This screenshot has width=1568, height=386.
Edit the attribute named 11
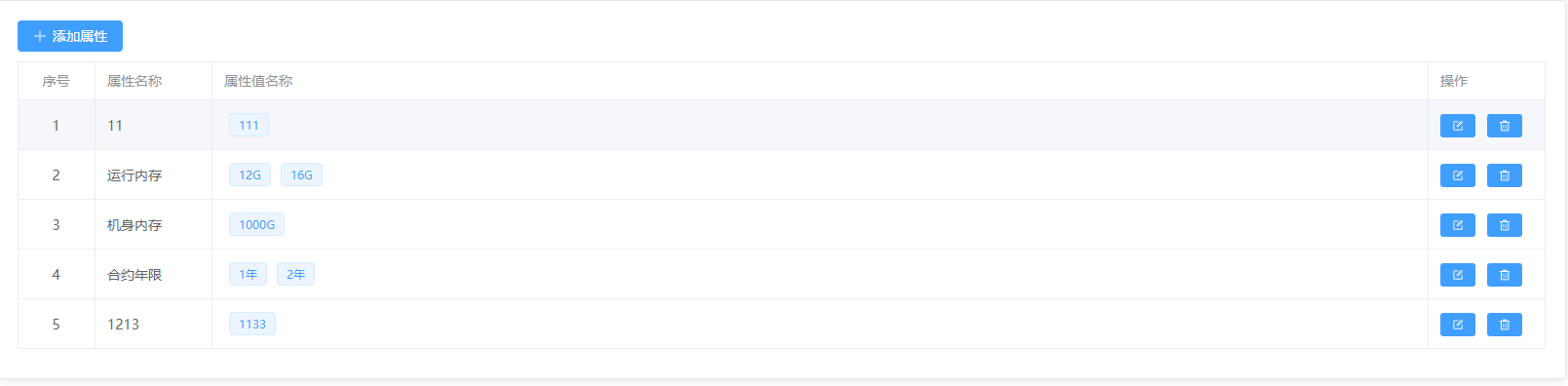click(x=1457, y=126)
